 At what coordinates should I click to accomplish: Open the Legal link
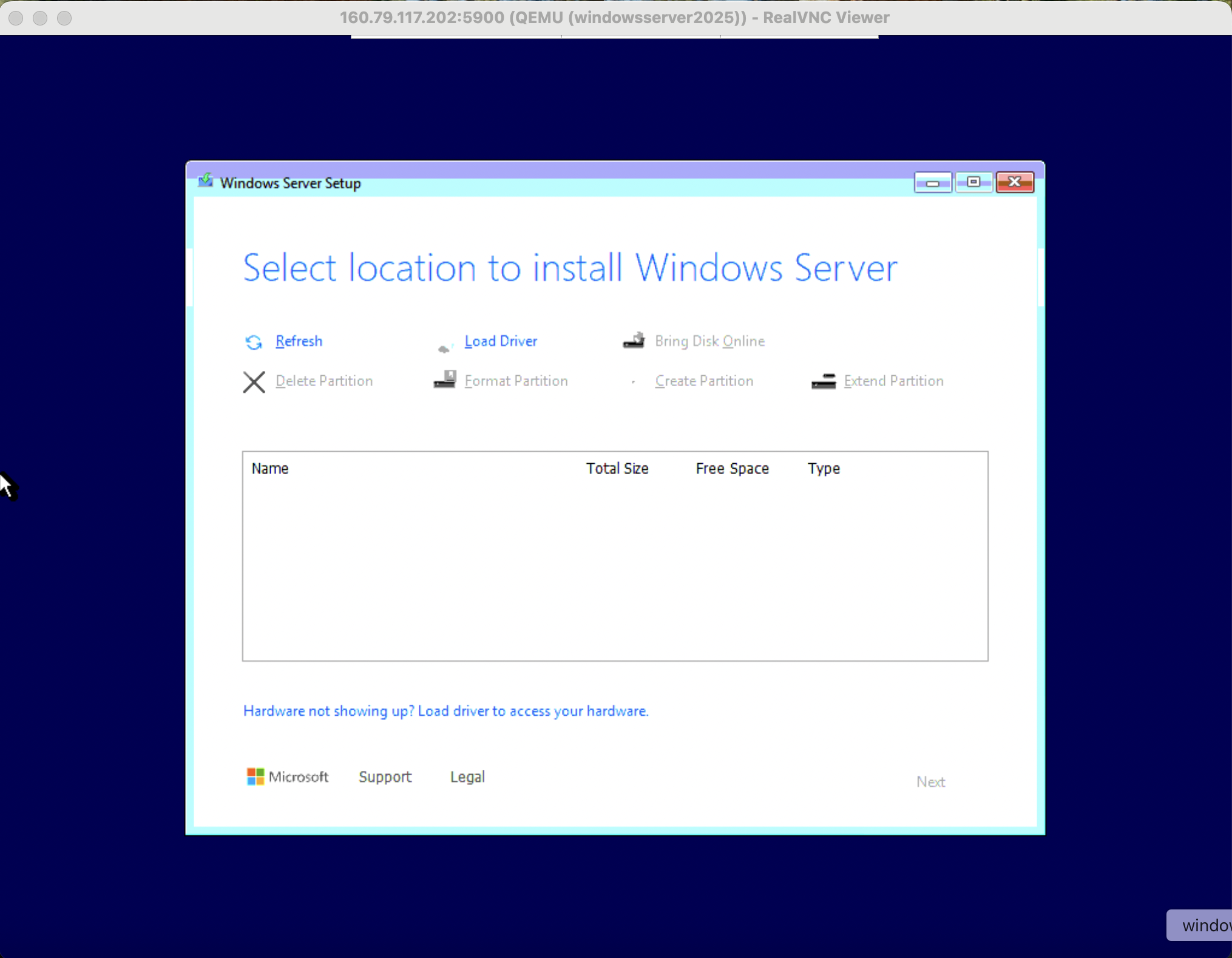467,777
